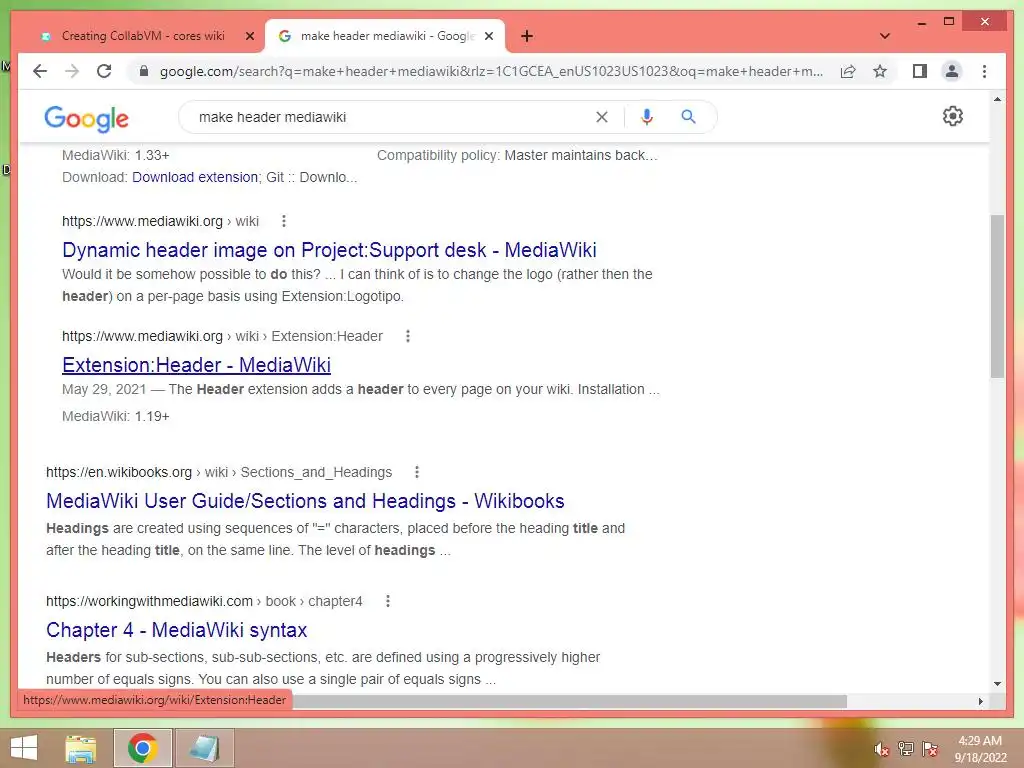Image resolution: width=1024 pixels, height=768 pixels.
Task: Open Chrome's three-dot menu
Action: click(984, 71)
